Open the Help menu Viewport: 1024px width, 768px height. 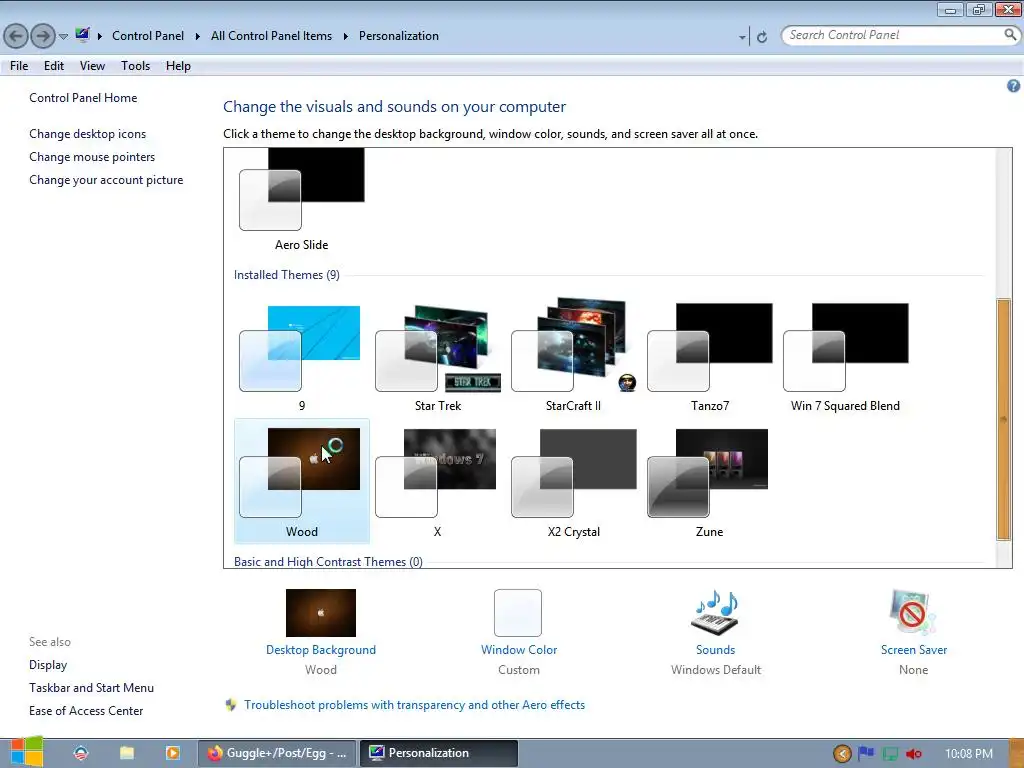[x=178, y=66]
